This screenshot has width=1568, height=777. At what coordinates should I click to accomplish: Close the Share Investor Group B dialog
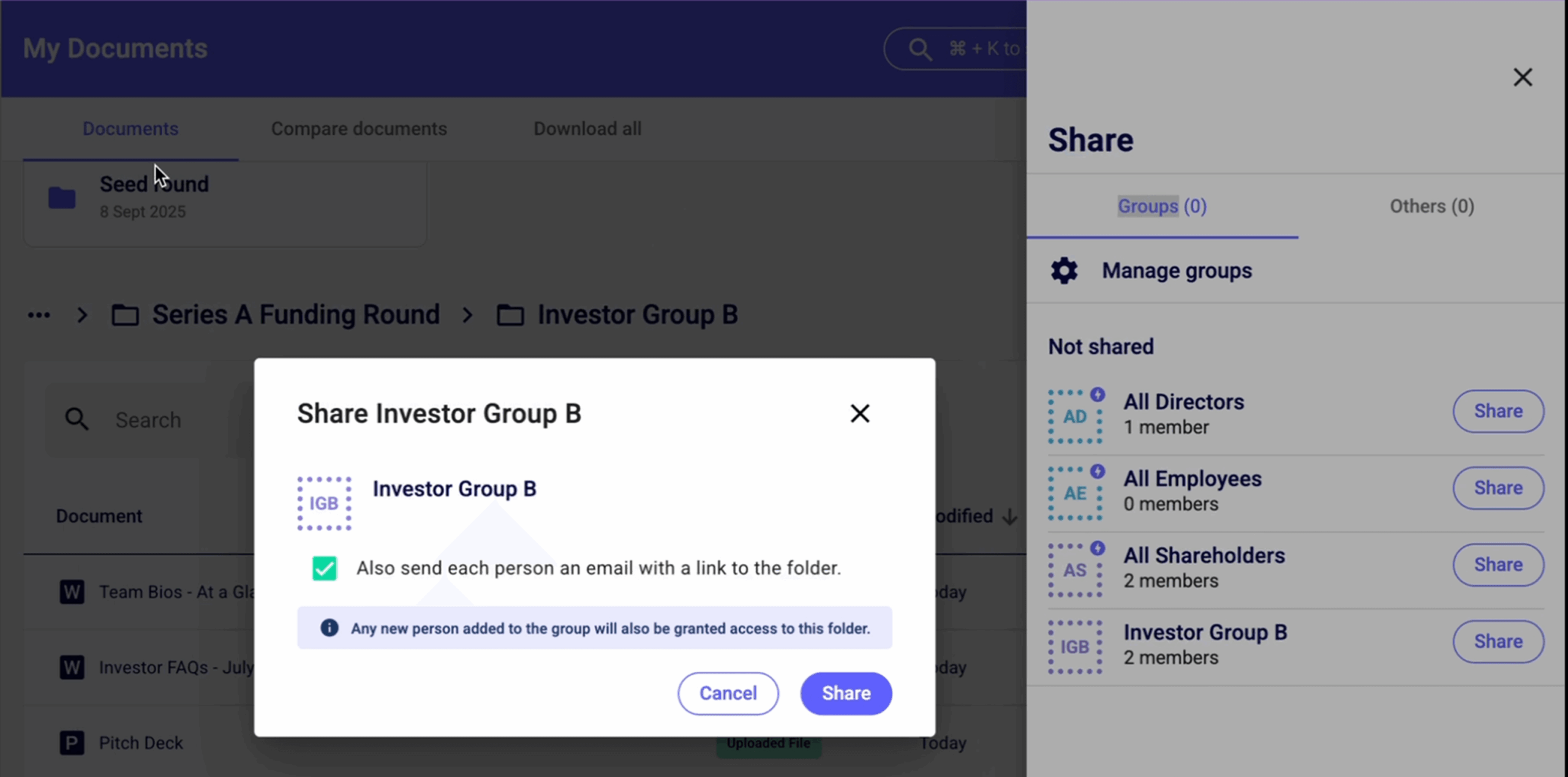point(859,414)
